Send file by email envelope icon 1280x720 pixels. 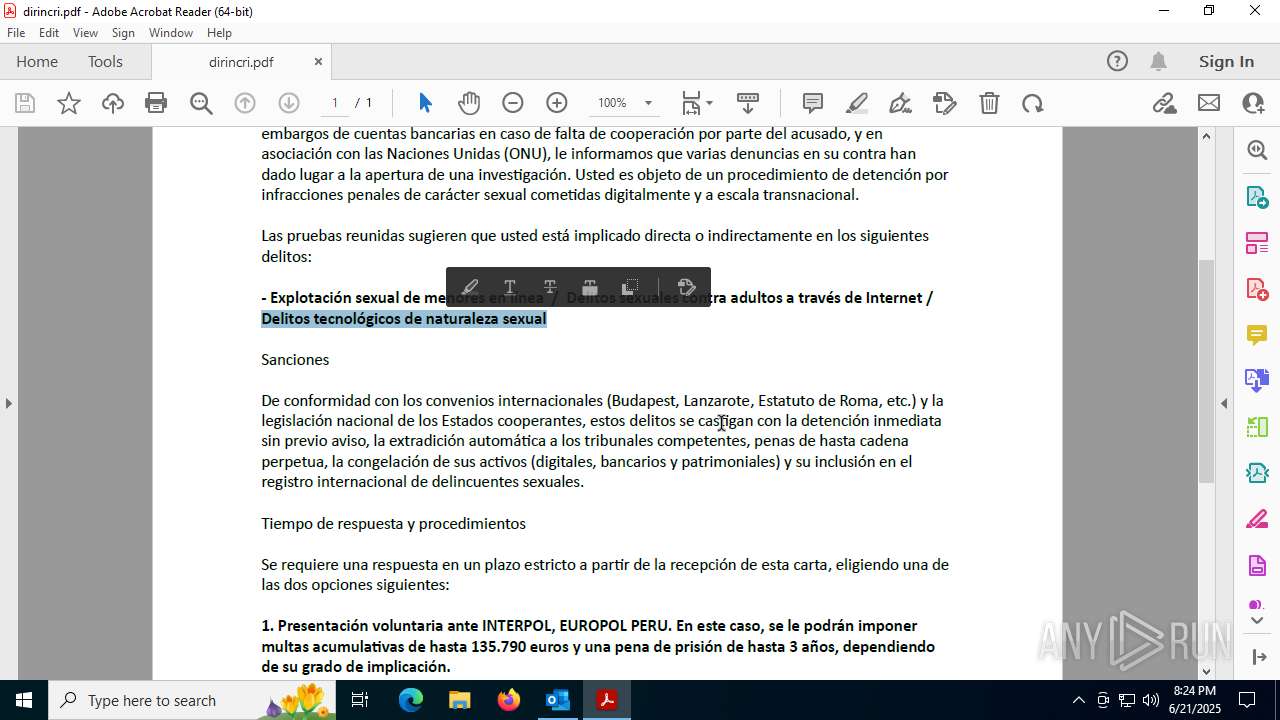(x=1209, y=103)
